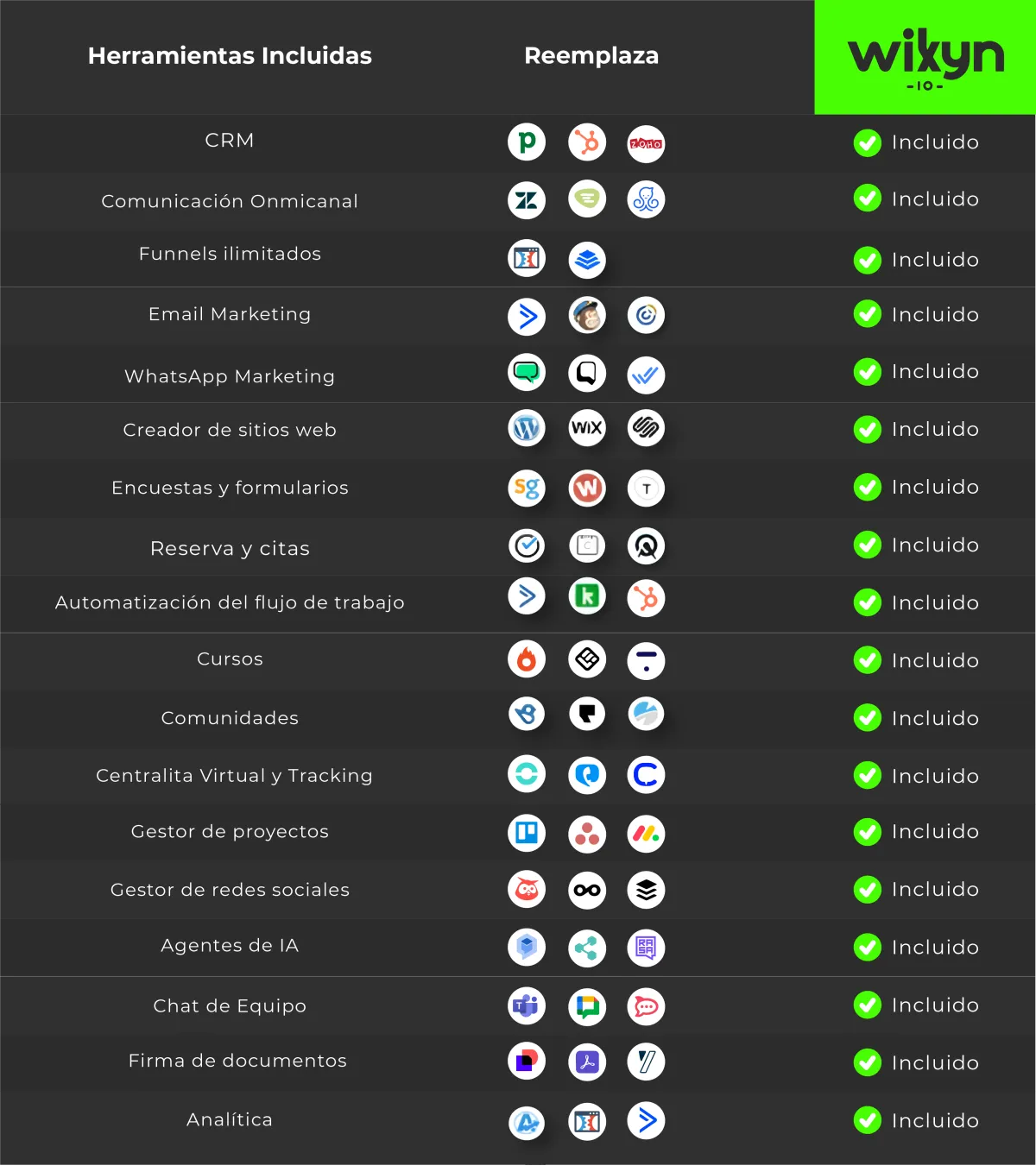
Task: Click the wikyn logo on the green banner
Action: (x=925, y=60)
